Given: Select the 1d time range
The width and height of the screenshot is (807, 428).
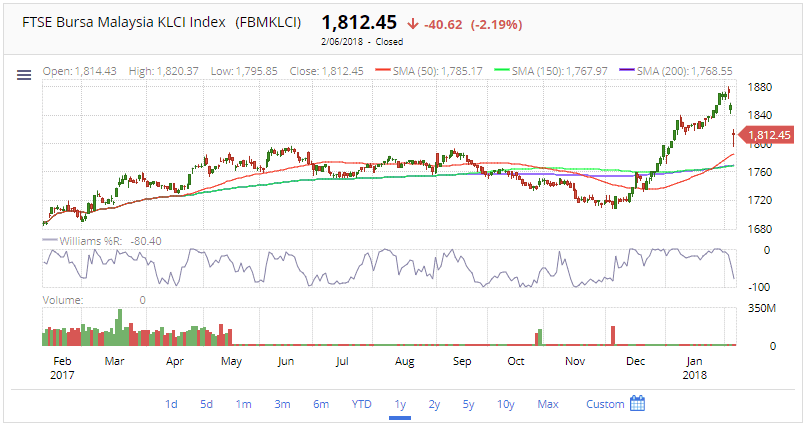Looking at the screenshot, I should coord(171,404).
